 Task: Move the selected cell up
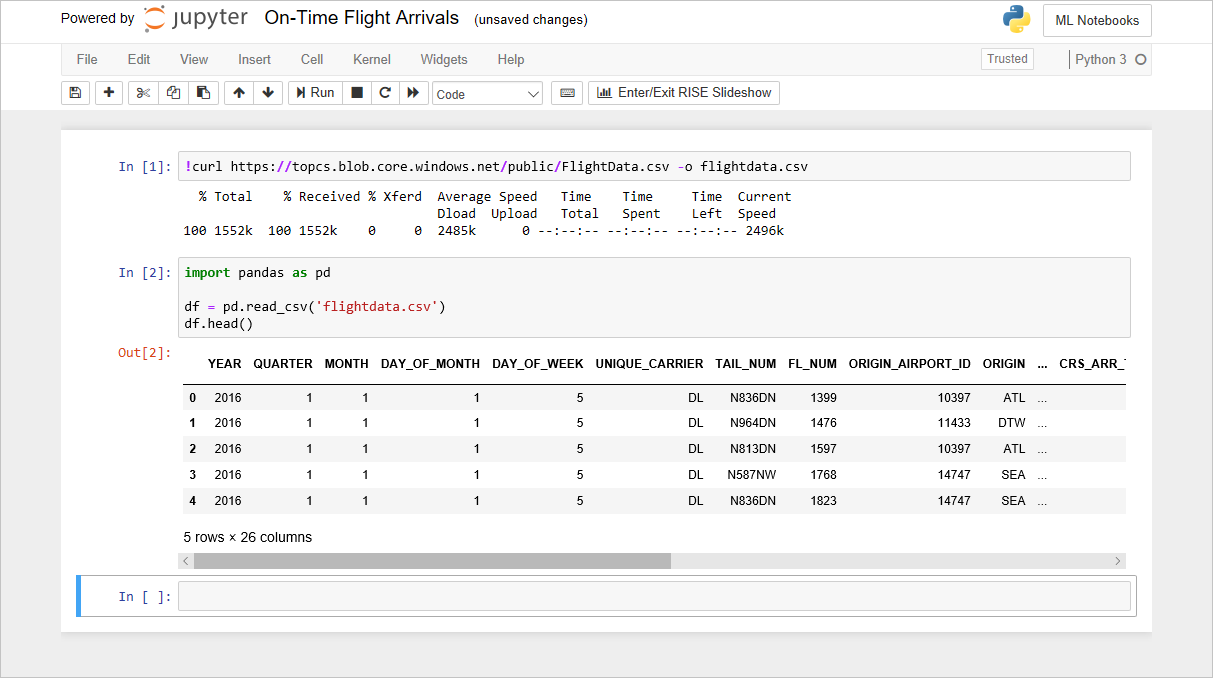(x=238, y=92)
